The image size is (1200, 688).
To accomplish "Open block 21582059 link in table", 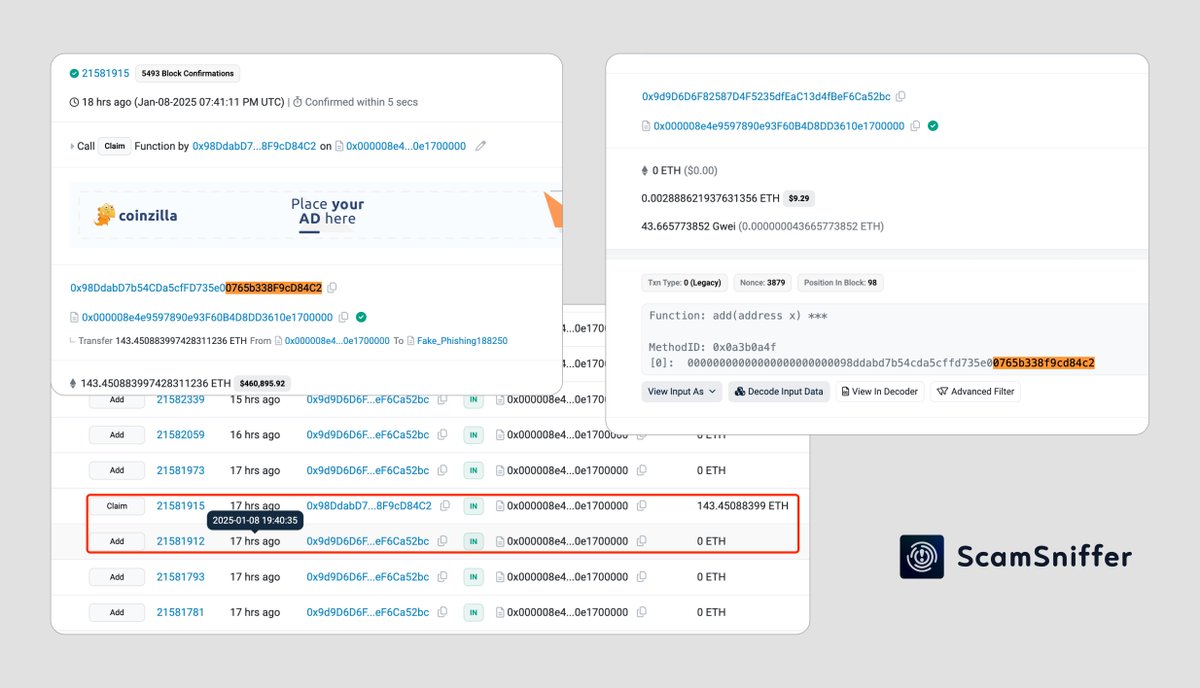I will point(180,435).
